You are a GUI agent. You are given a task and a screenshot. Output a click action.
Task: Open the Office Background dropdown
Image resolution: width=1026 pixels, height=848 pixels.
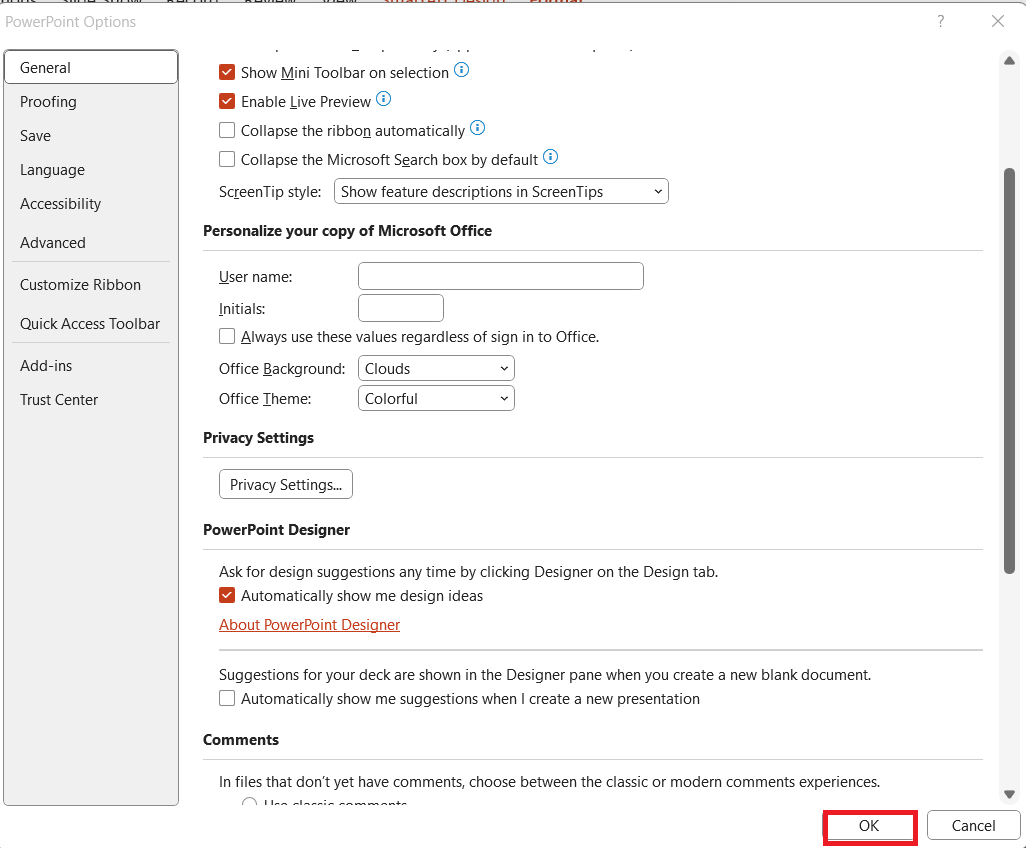point(436,368)
